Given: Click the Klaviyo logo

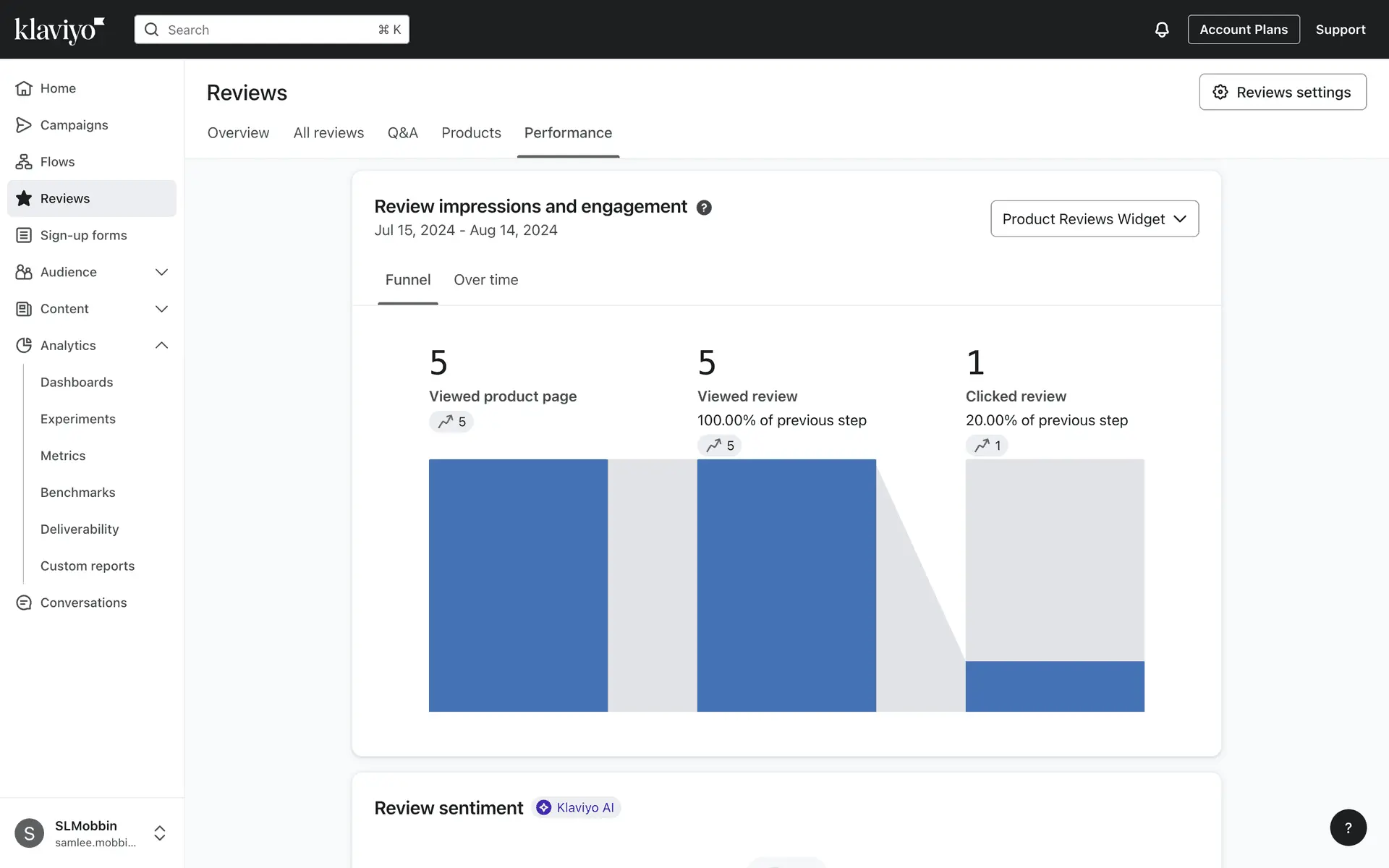Looking at the screenshot, I should 59,30.
